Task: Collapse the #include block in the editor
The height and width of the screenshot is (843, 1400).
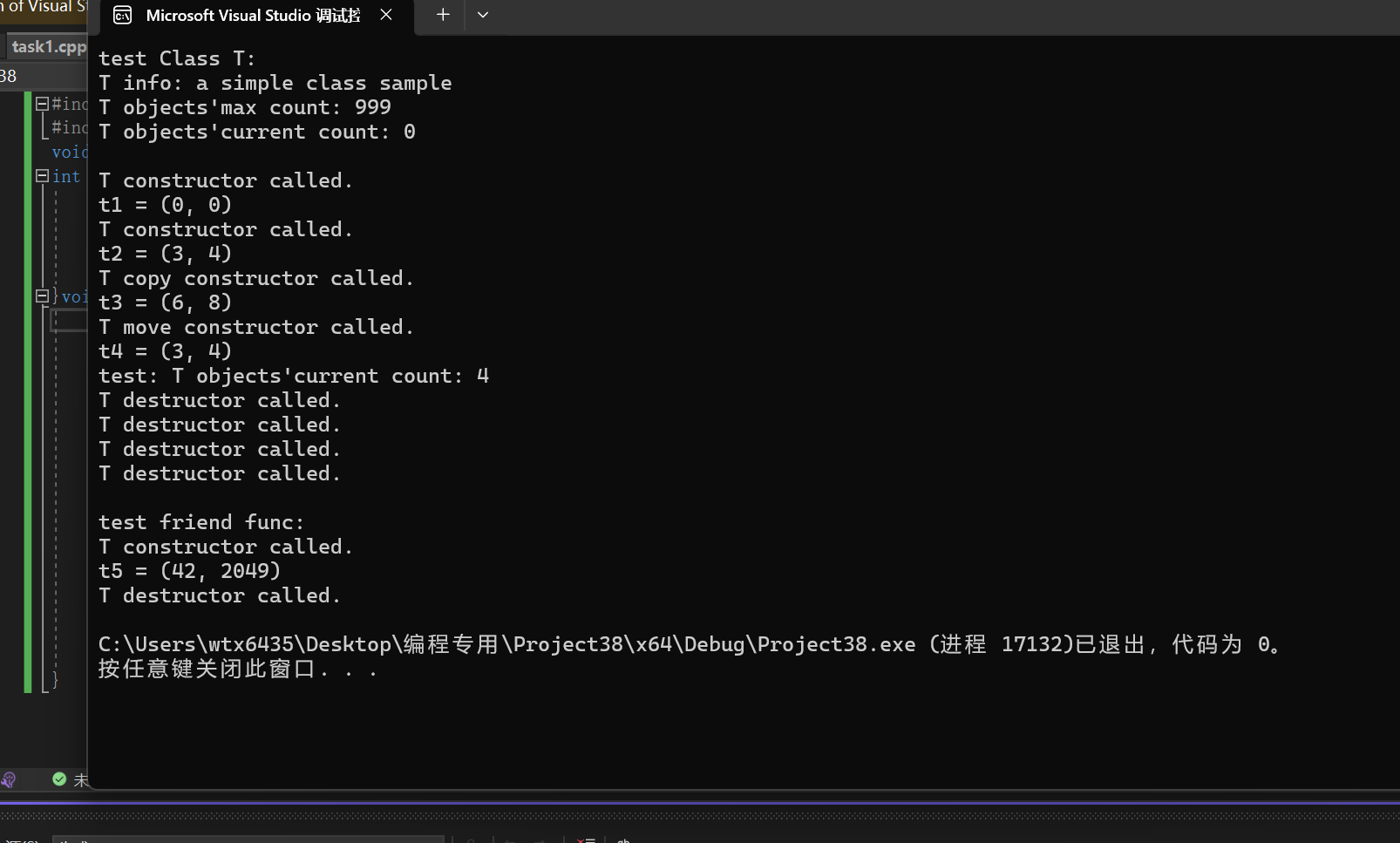Action: [x=41, y=104]
